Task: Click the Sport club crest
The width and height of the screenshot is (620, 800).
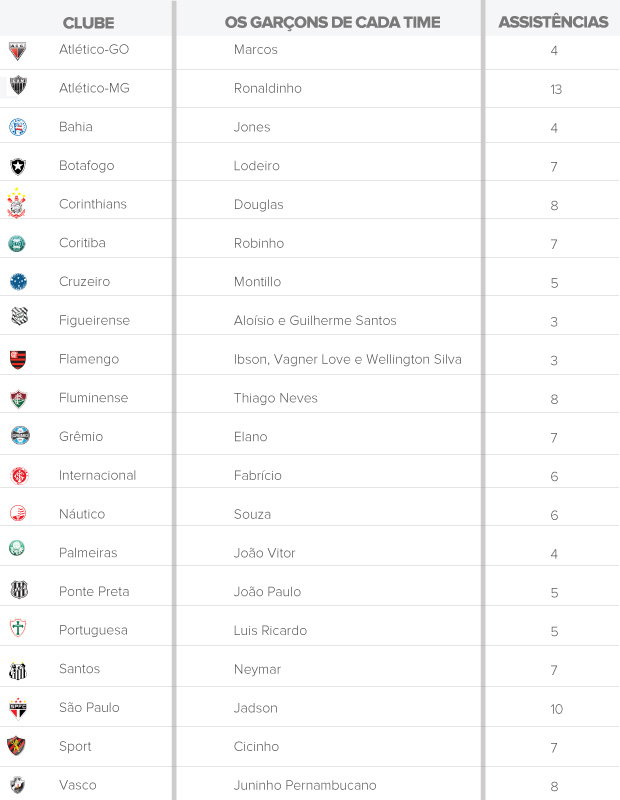Action: click(18, 746)
